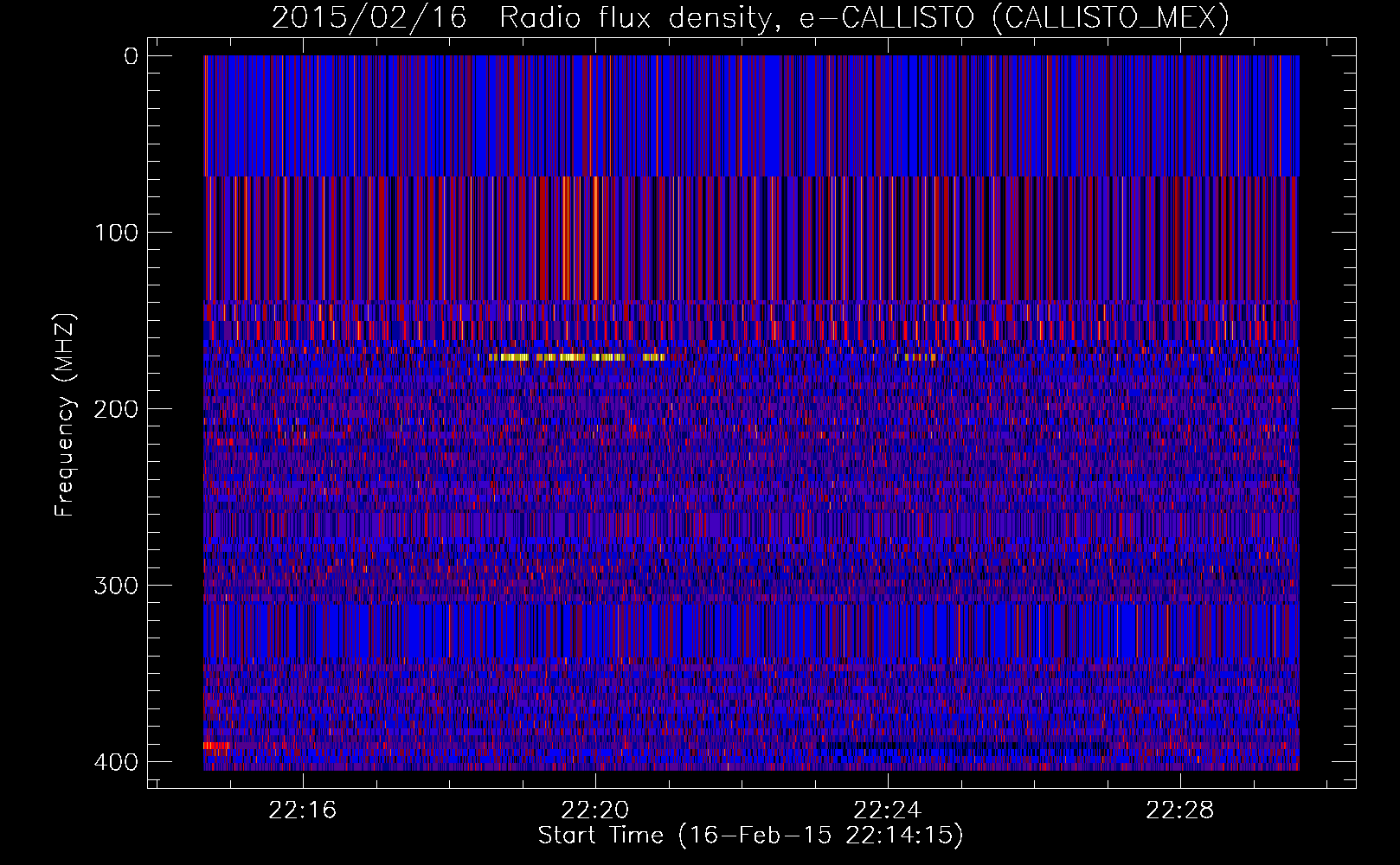Click the frequency tick label 0

pos(132,56)
